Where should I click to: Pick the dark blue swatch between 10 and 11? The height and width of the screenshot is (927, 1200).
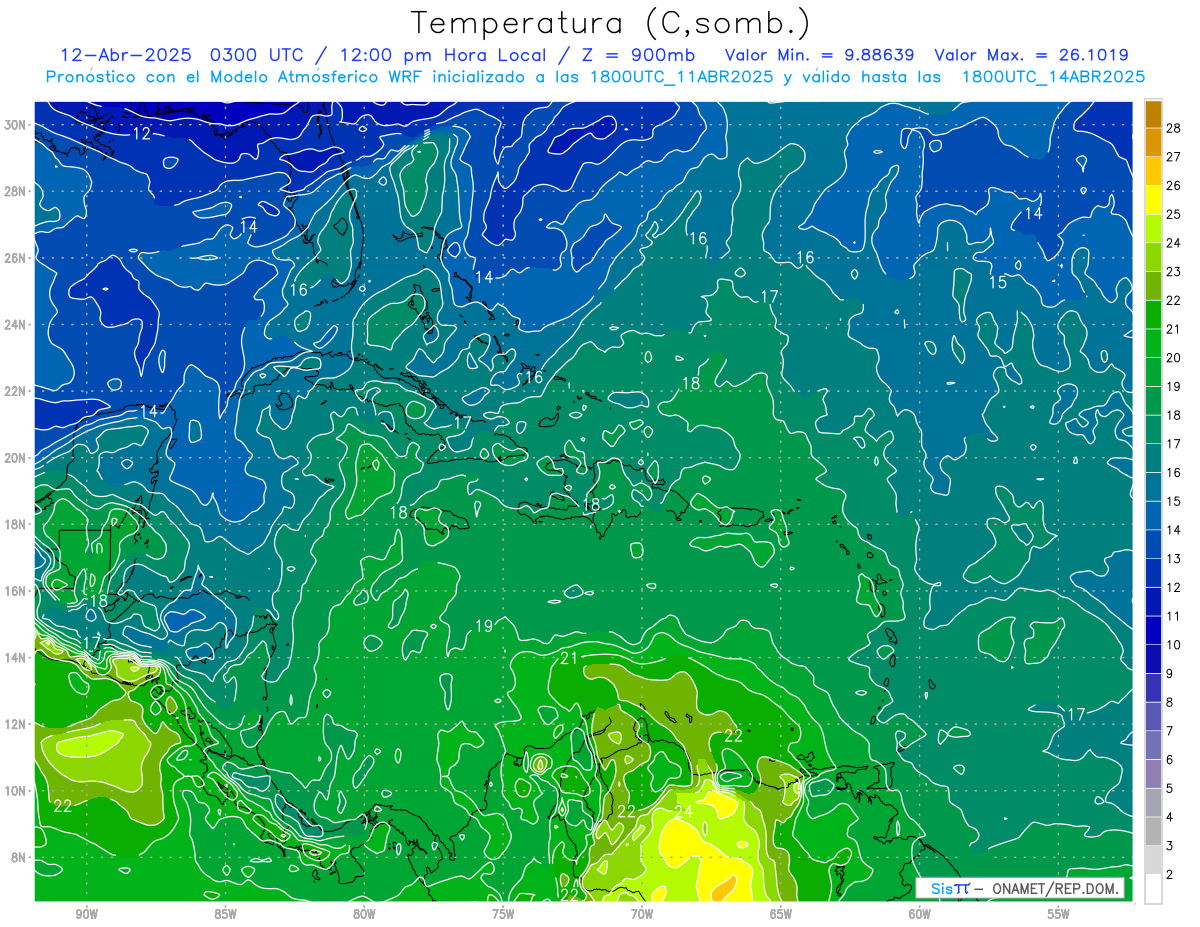coord(1153,630)
